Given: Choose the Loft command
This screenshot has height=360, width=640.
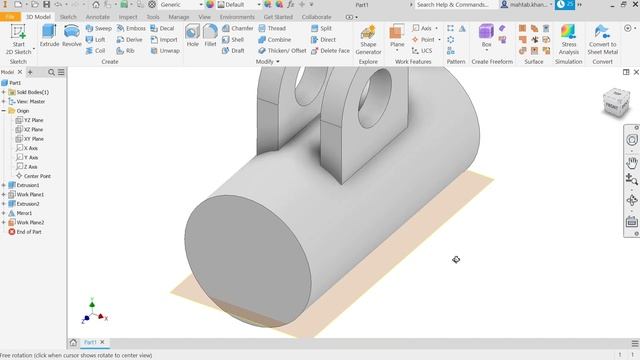Looking at the screenshot, I should click(x=96, y=40).
